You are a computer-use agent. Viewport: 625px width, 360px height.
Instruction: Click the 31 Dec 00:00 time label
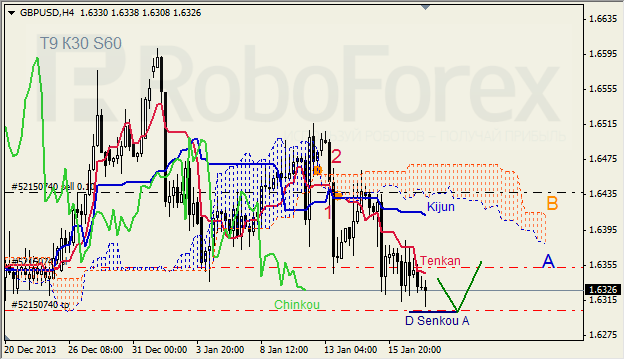click(x=160, y=350)
